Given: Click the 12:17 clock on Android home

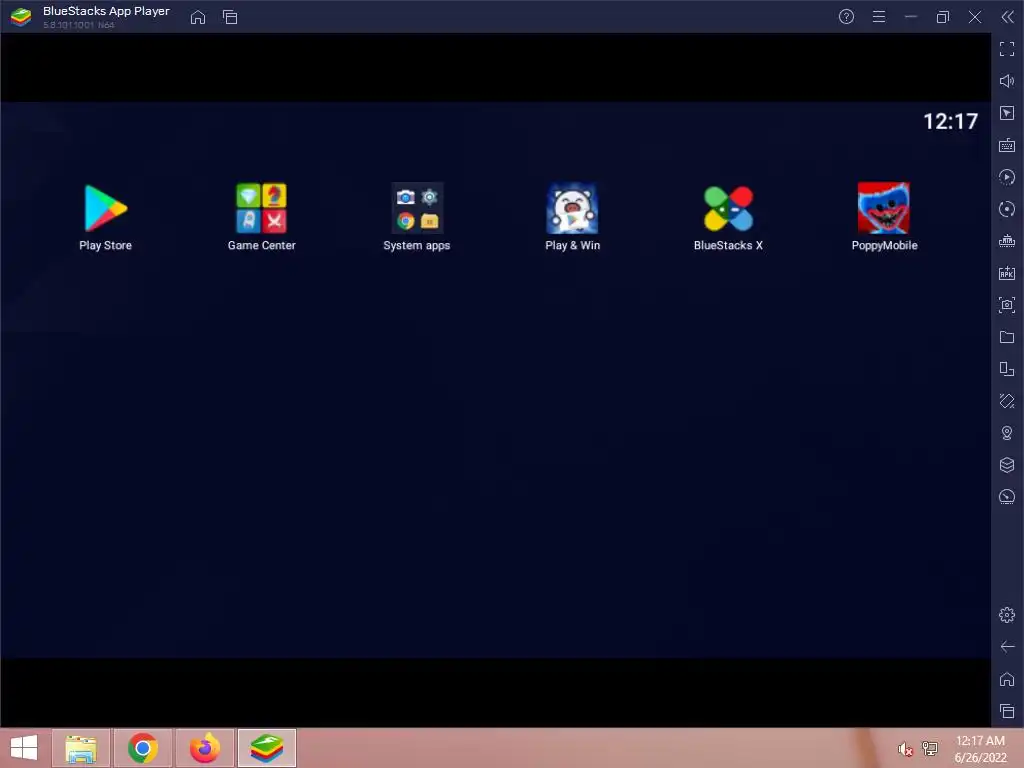Looking at the screenshot, I should click(950, 121).
